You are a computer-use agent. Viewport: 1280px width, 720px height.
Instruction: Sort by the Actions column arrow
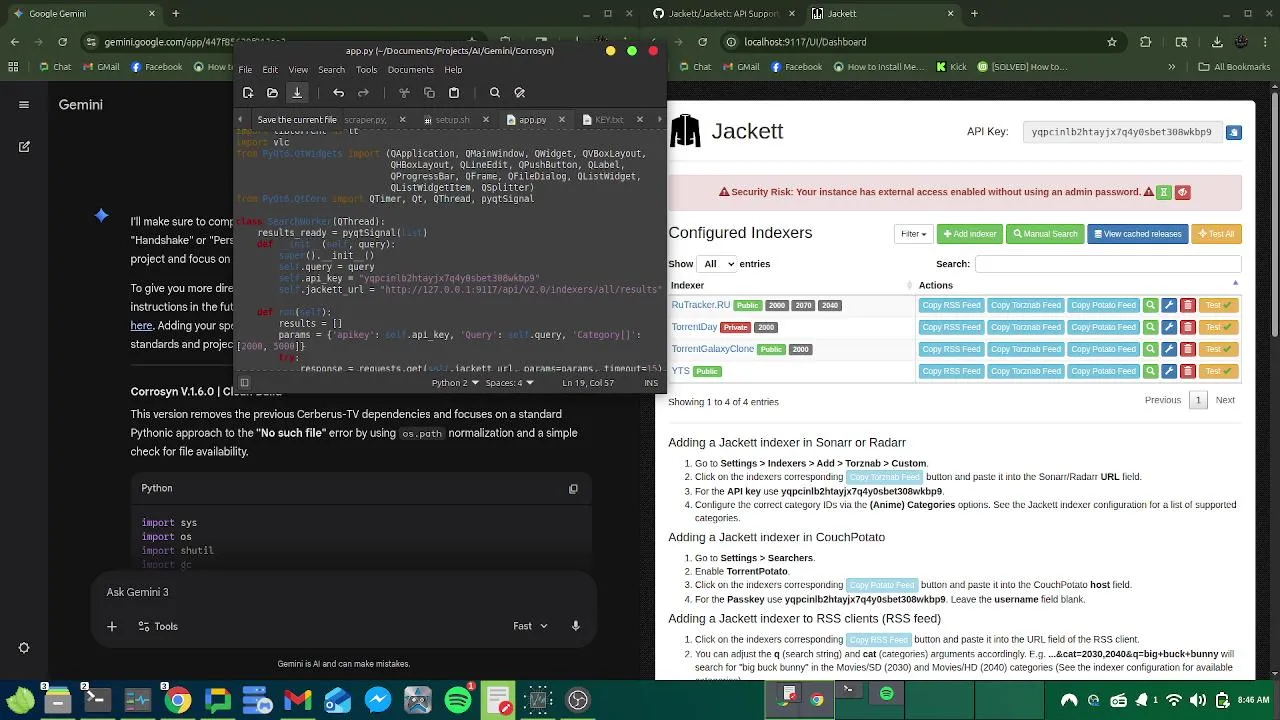click(1235, 284)
